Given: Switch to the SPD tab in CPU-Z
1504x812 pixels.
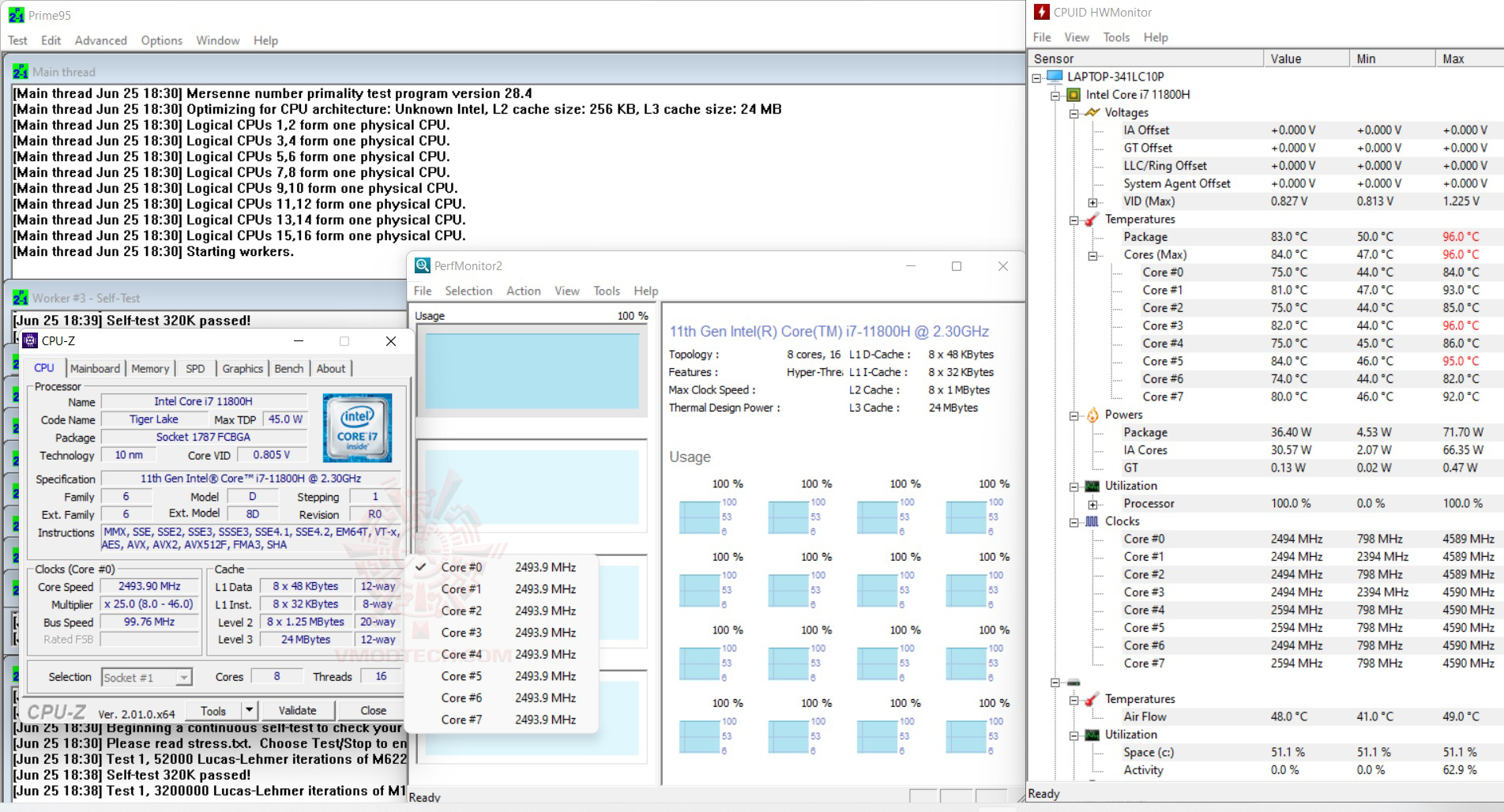Looking at the screenshot, I should click(x=195, y=369).
